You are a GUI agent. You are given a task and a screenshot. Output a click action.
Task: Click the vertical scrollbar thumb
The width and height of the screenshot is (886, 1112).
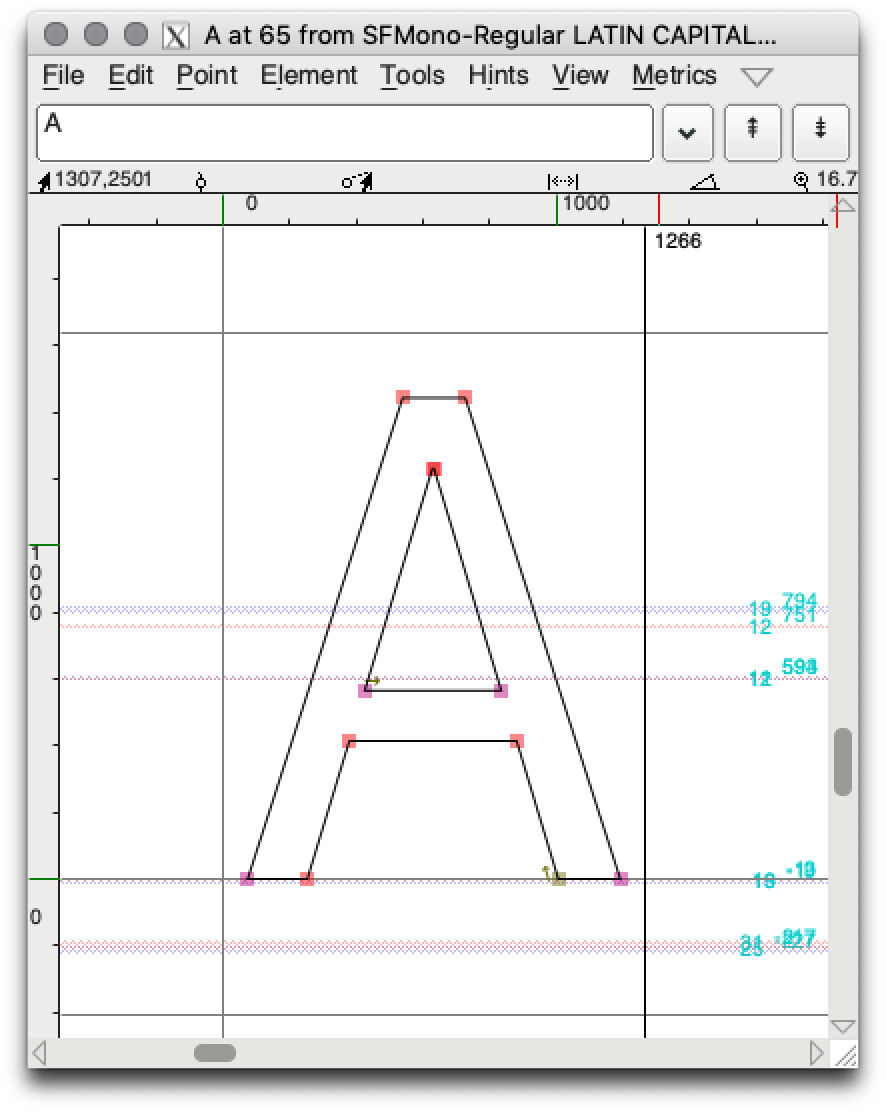pos(842,762)
